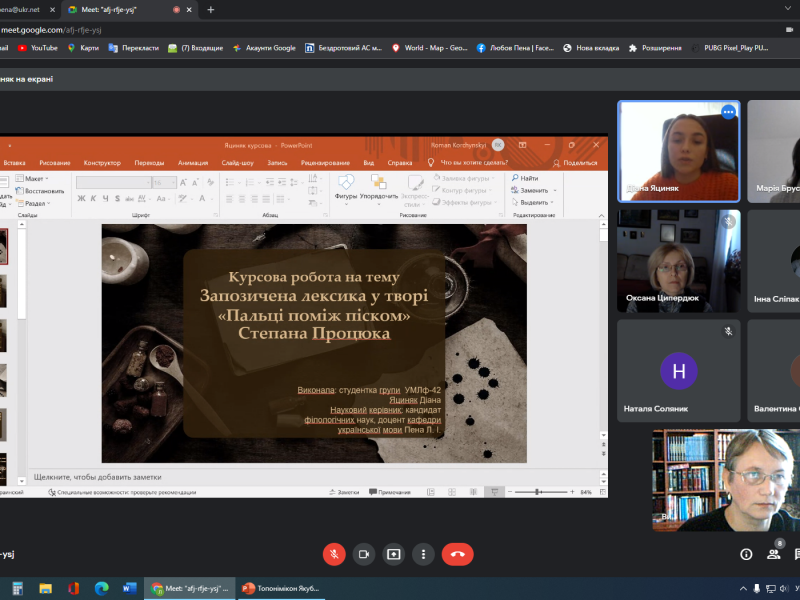Screen dimensions: 800x600
Task: Click the present screen icon
Action: (x=394, y=554)
